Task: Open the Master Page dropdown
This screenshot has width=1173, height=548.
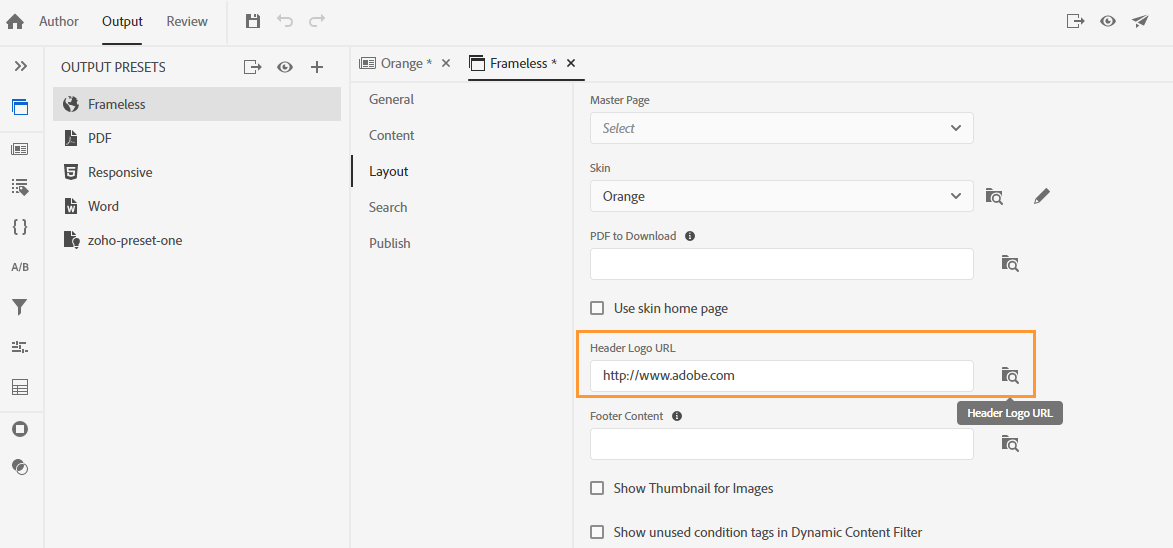Action: pyautogui.click(x=781, y=128)
